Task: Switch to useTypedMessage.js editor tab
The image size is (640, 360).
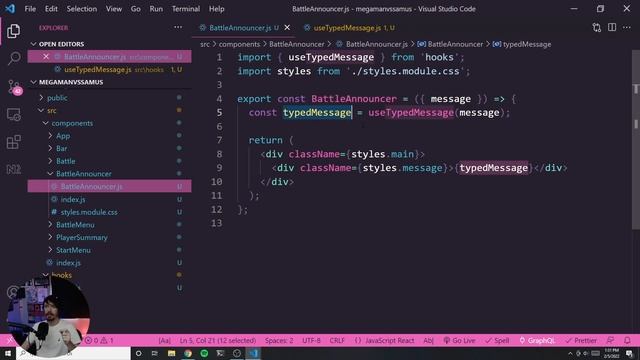Action: click(x=349, y=27)
